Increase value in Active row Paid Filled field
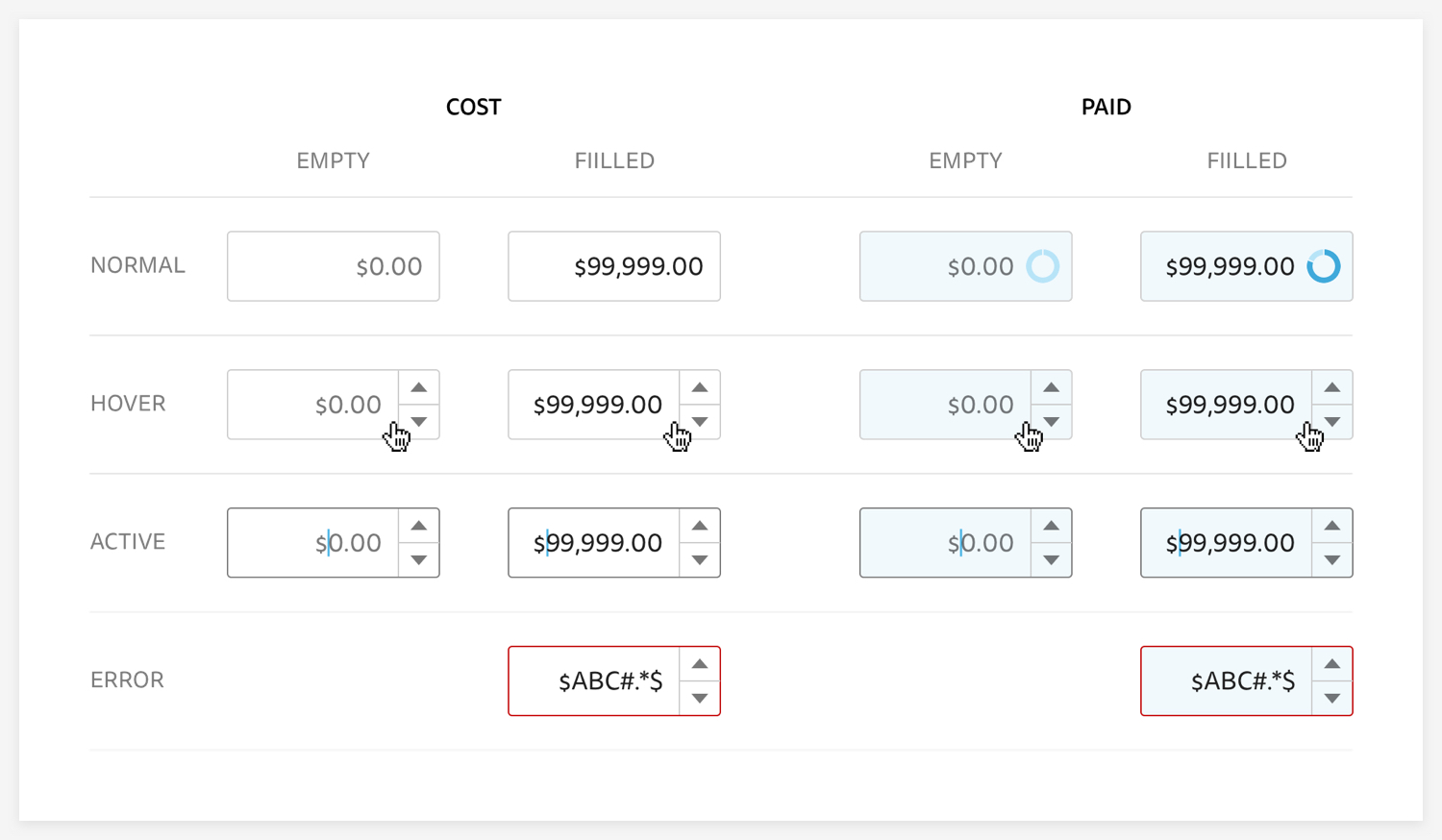1442x840 pixels. point(1332,526)
